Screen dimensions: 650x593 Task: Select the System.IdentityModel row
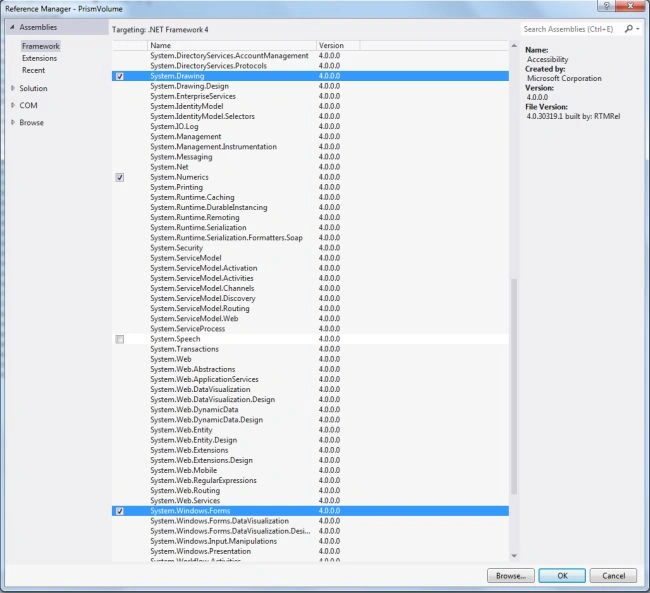tap(310, 106)
